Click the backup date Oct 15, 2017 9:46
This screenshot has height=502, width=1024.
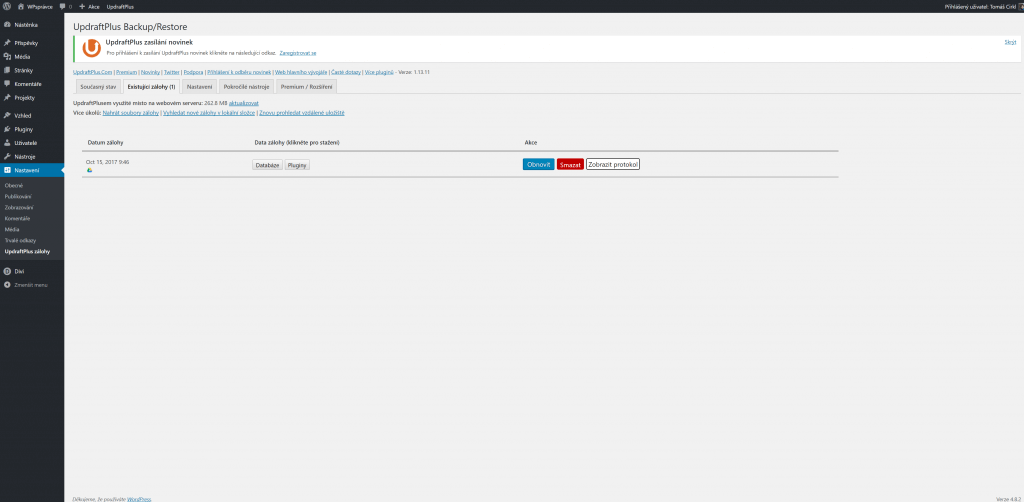pos(107,162)
